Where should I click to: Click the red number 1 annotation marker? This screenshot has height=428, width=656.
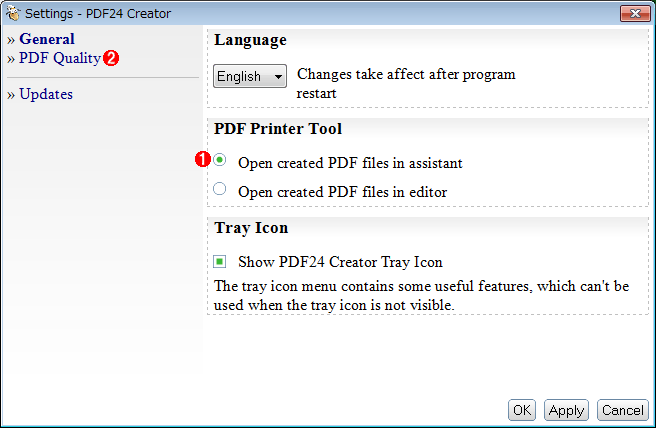coord(202,159)
